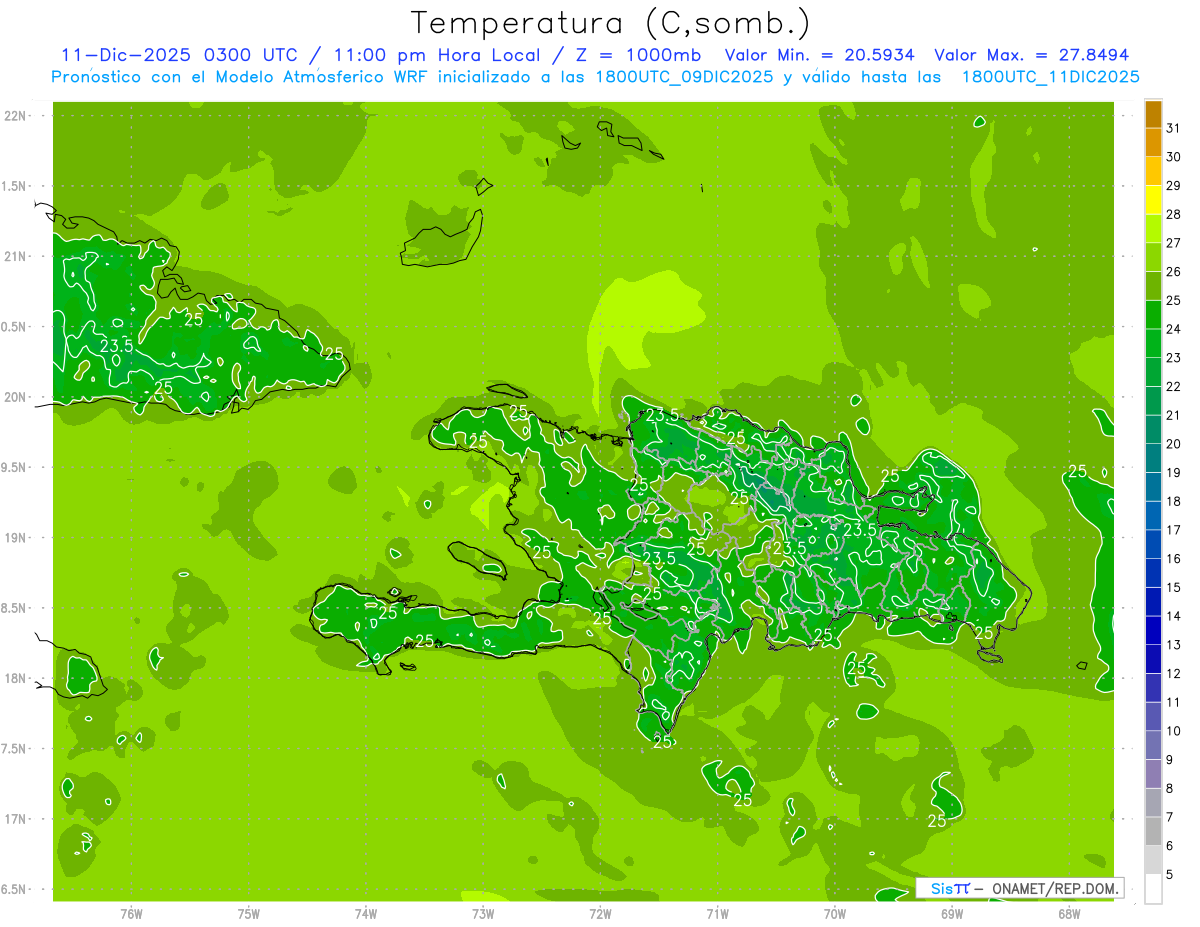Click the "Z = 1000mb" level text
Screen dimensions: 1200x927
640,55
